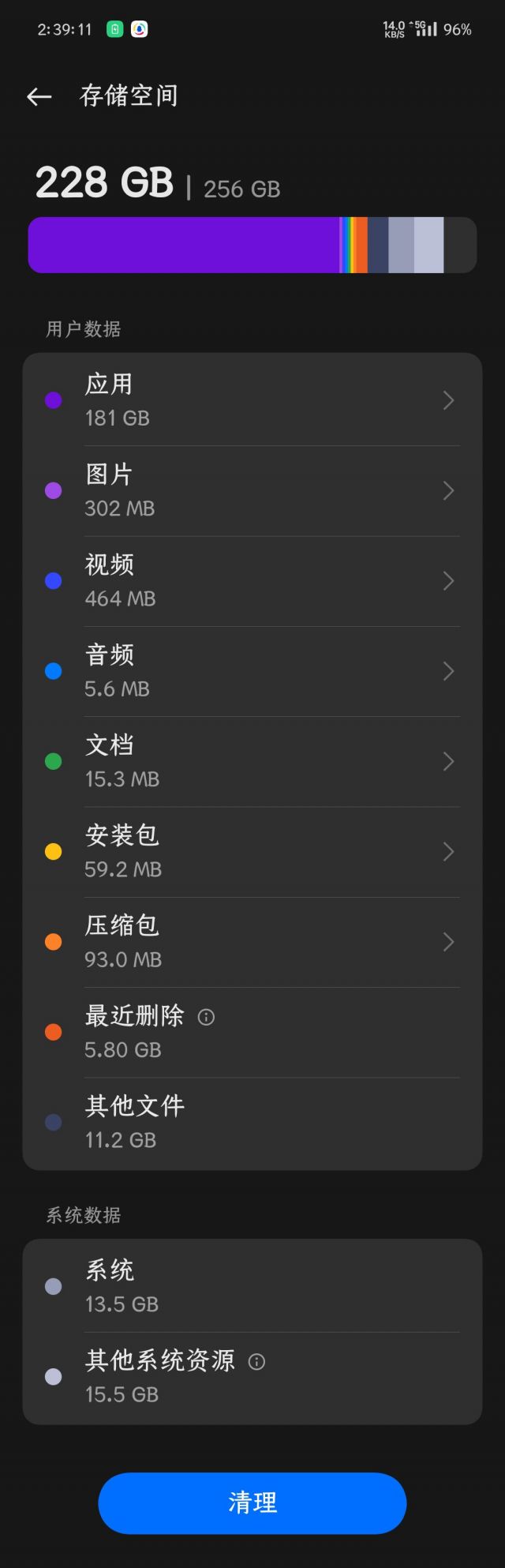Select the 最近删除 entry
Screen dimensions: 505x1568
tap(252, 1032)
